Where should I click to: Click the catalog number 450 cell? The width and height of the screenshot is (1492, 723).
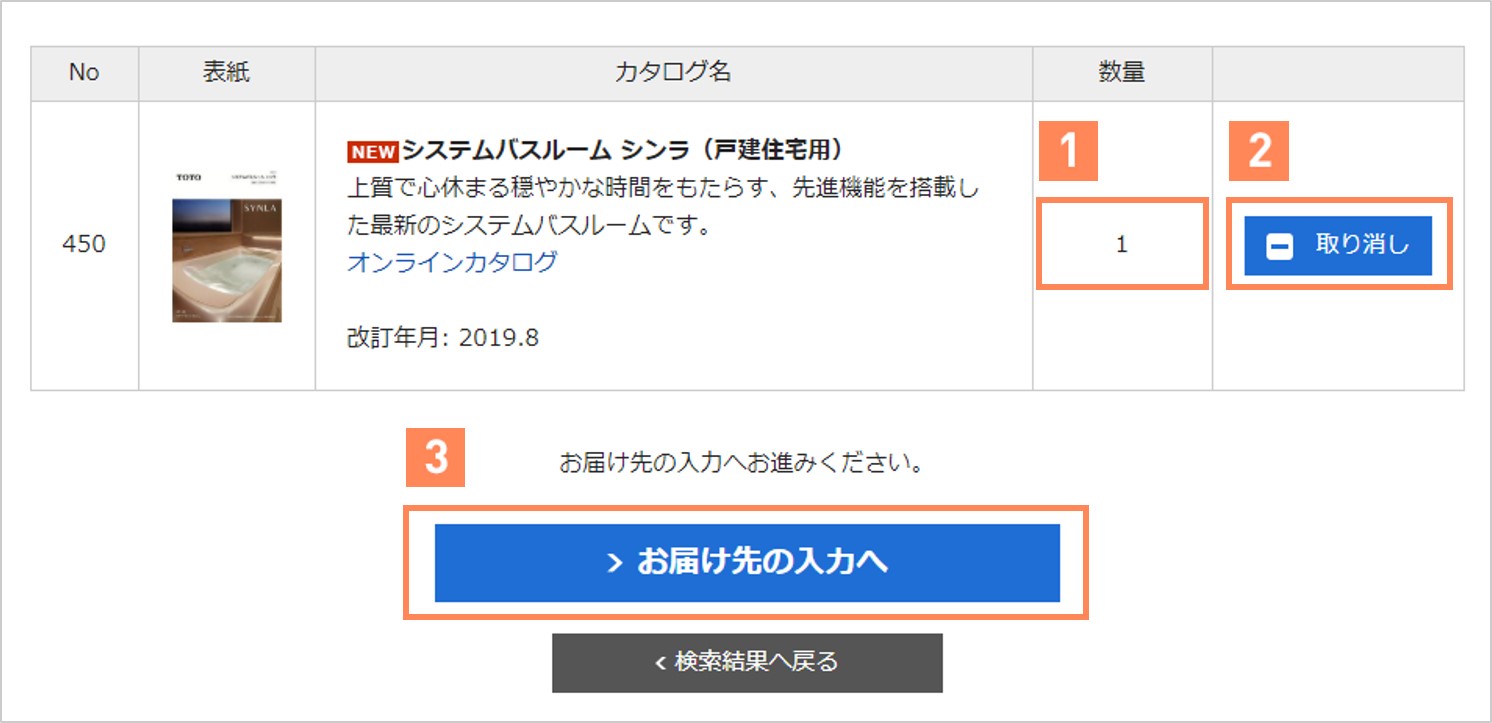[x=84, y=245]
